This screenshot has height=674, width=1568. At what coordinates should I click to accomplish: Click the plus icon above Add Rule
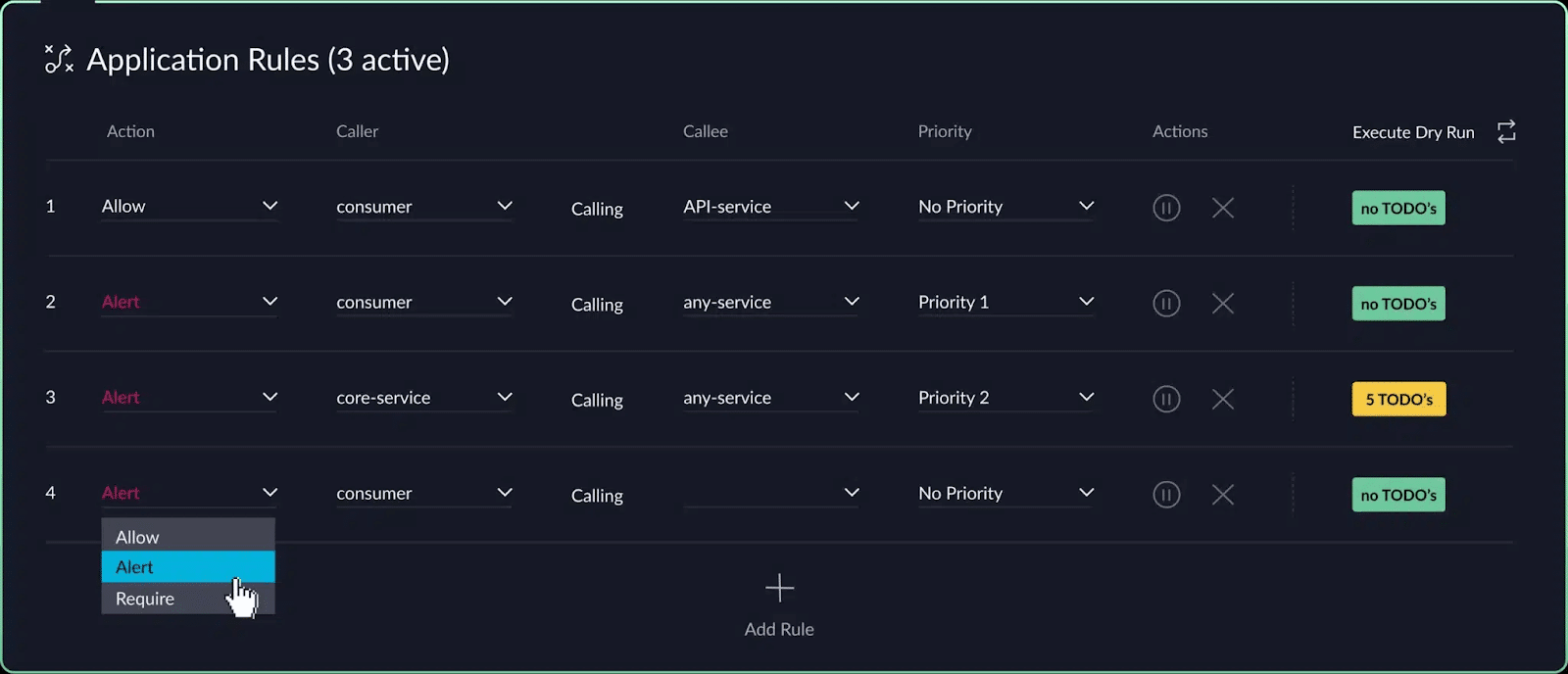tap(778, 588)
